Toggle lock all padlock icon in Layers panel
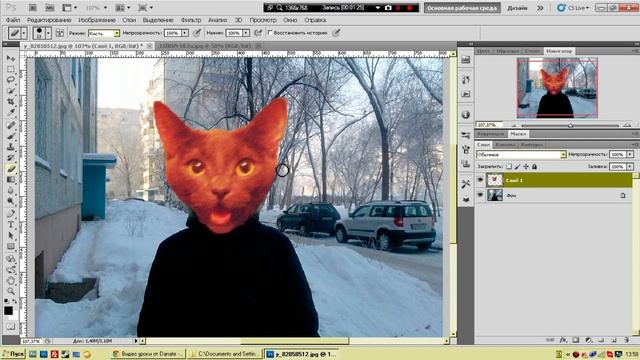 534,167
